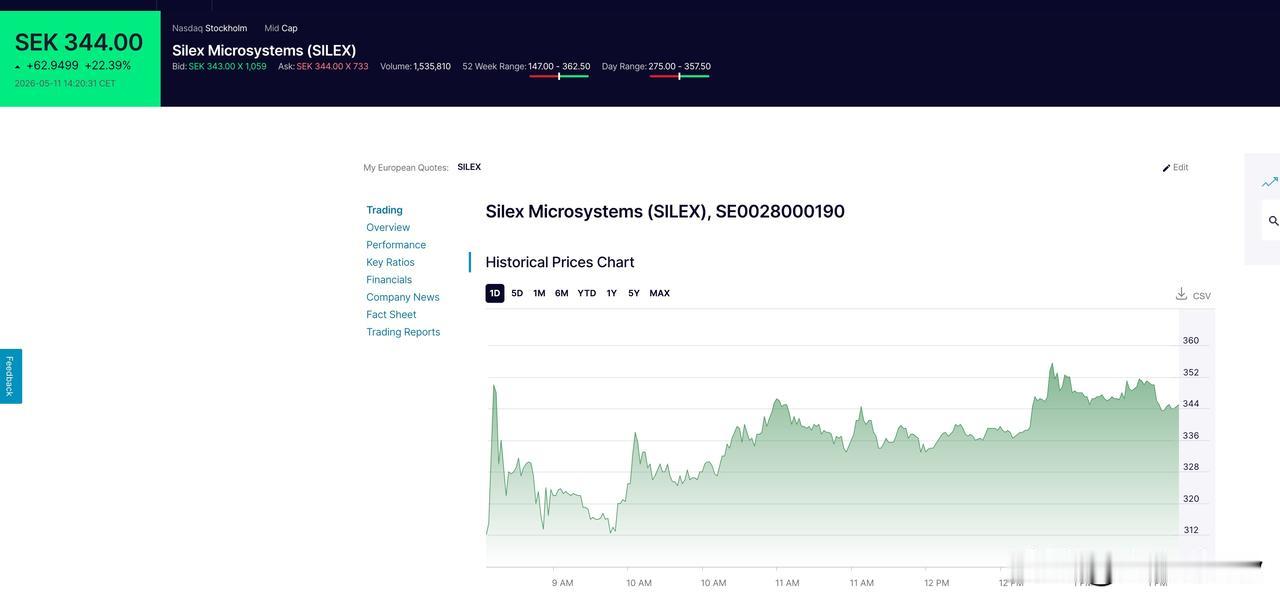Click the 2026-05-11 timestamp text
This screenshot has width=1280, height=602.
(x=65, y=84)
